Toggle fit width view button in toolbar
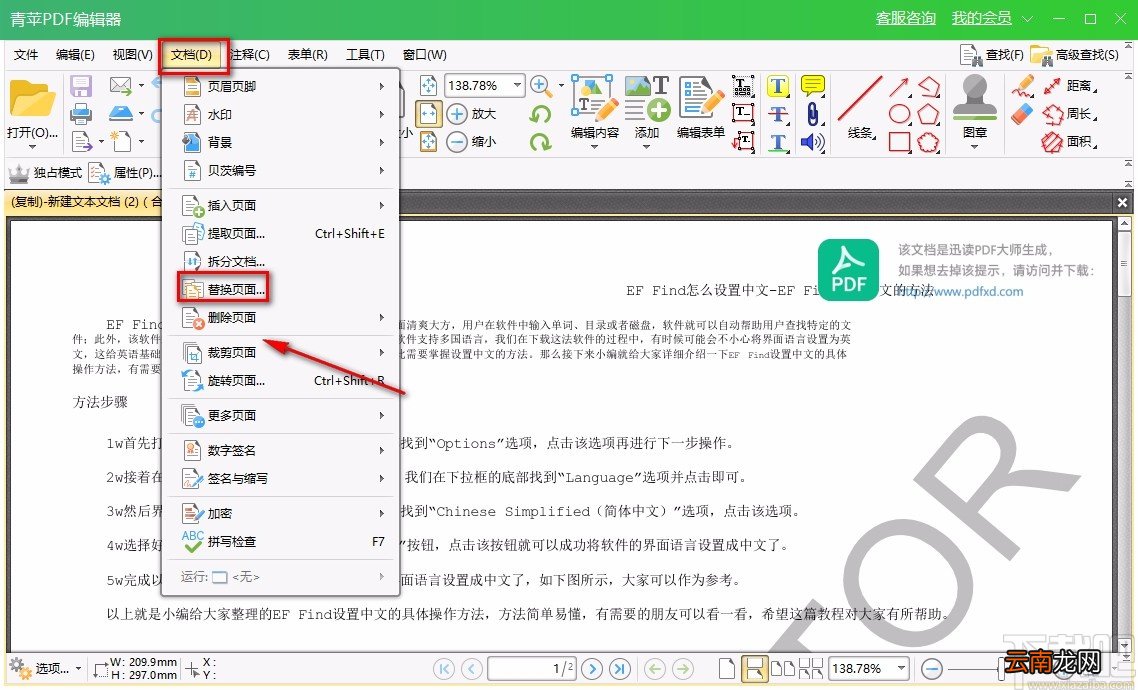This screenshot has height=690, width=1138. (429, 114)
